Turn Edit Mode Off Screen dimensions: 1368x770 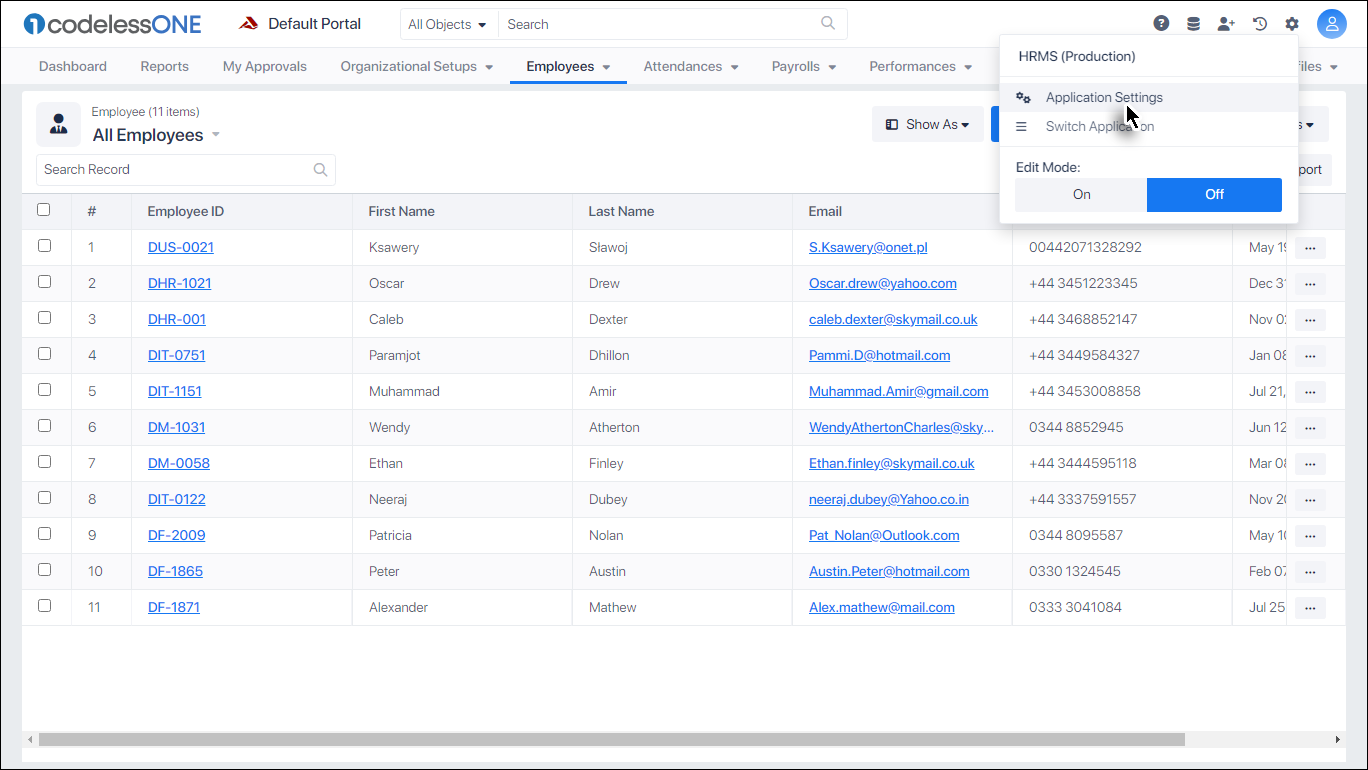click(1214, 195)
